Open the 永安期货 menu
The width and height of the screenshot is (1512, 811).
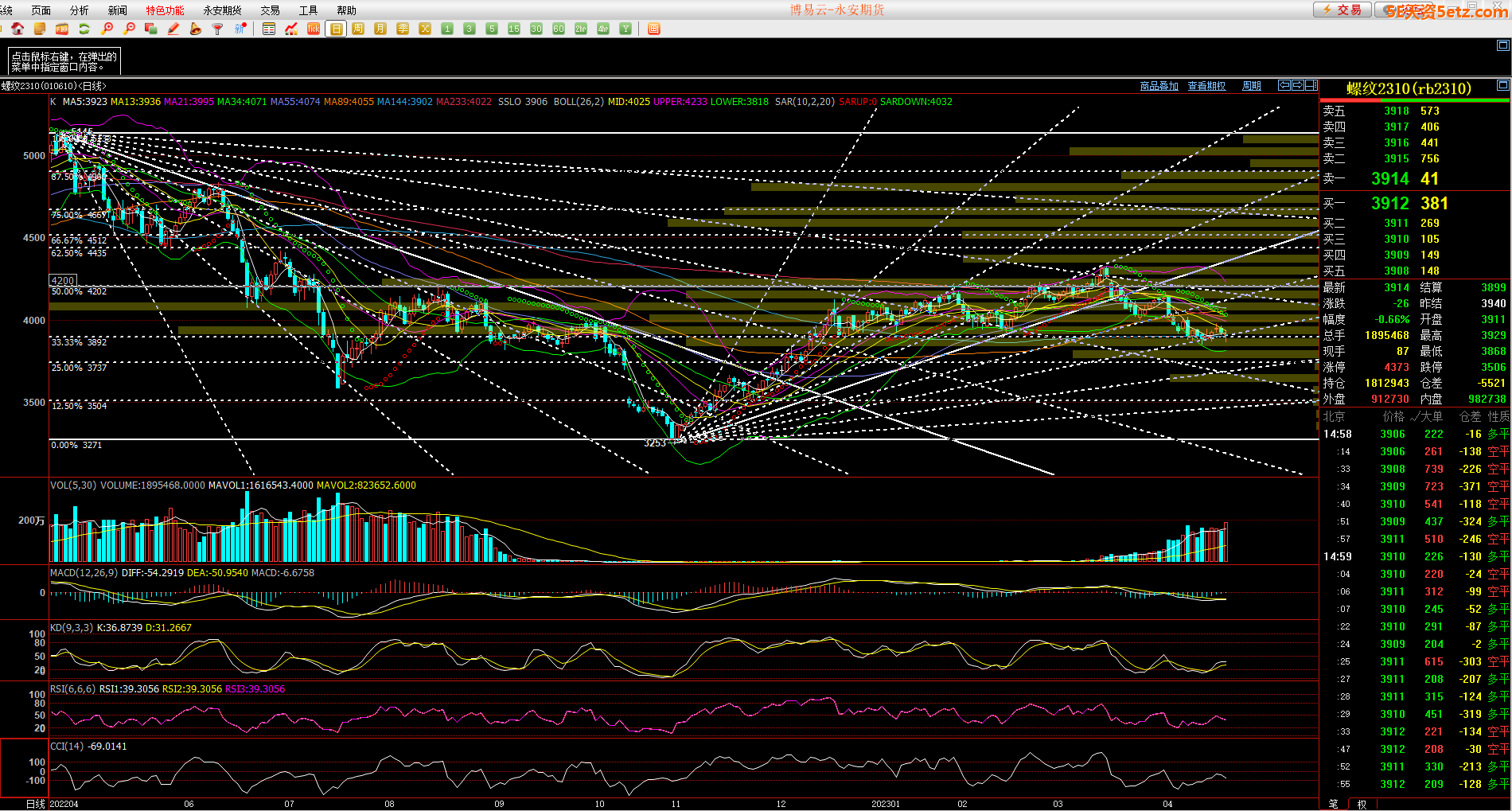(x=222, y=10)
